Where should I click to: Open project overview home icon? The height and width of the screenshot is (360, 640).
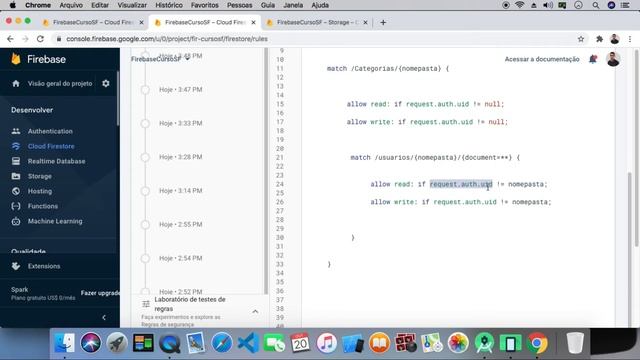[x=16, y=84]
